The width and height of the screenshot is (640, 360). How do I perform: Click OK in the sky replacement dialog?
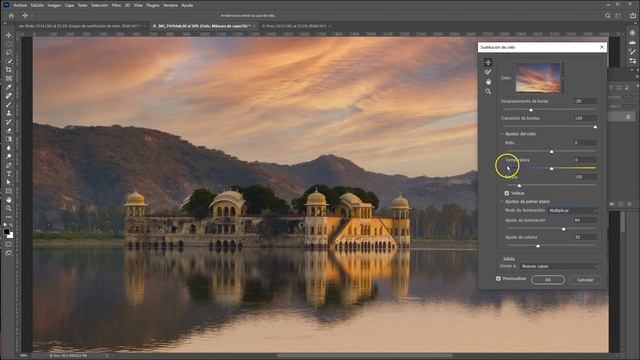click(548, 280)
